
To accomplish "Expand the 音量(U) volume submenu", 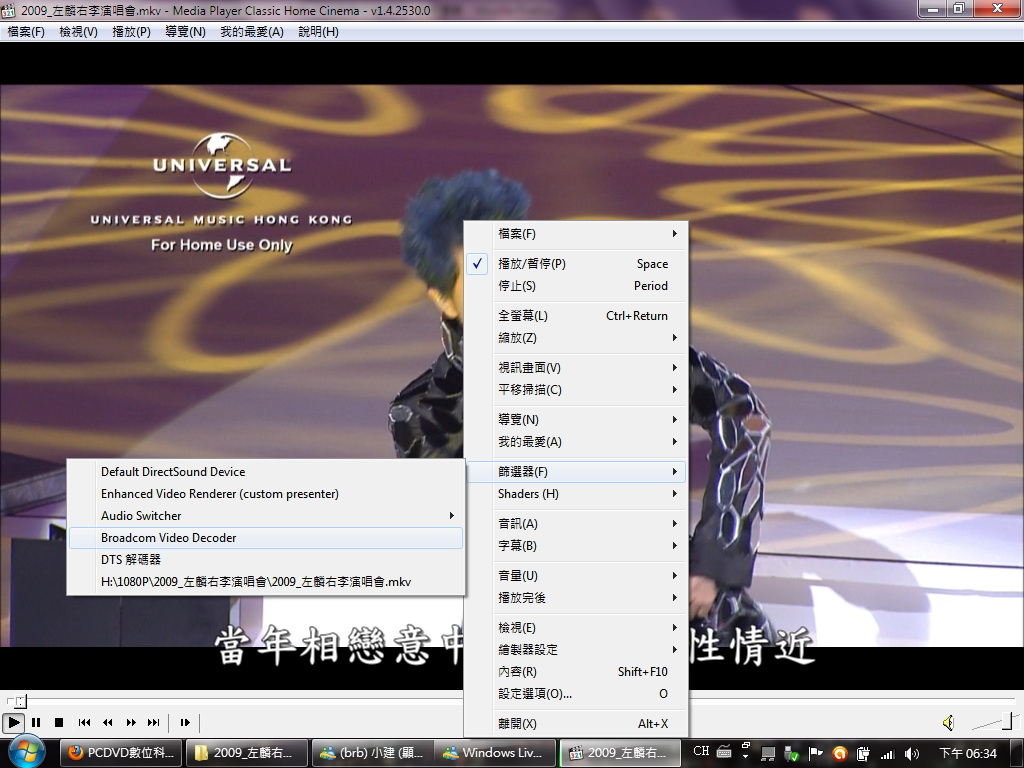I will pyautogui.click(x=576, y=575).
